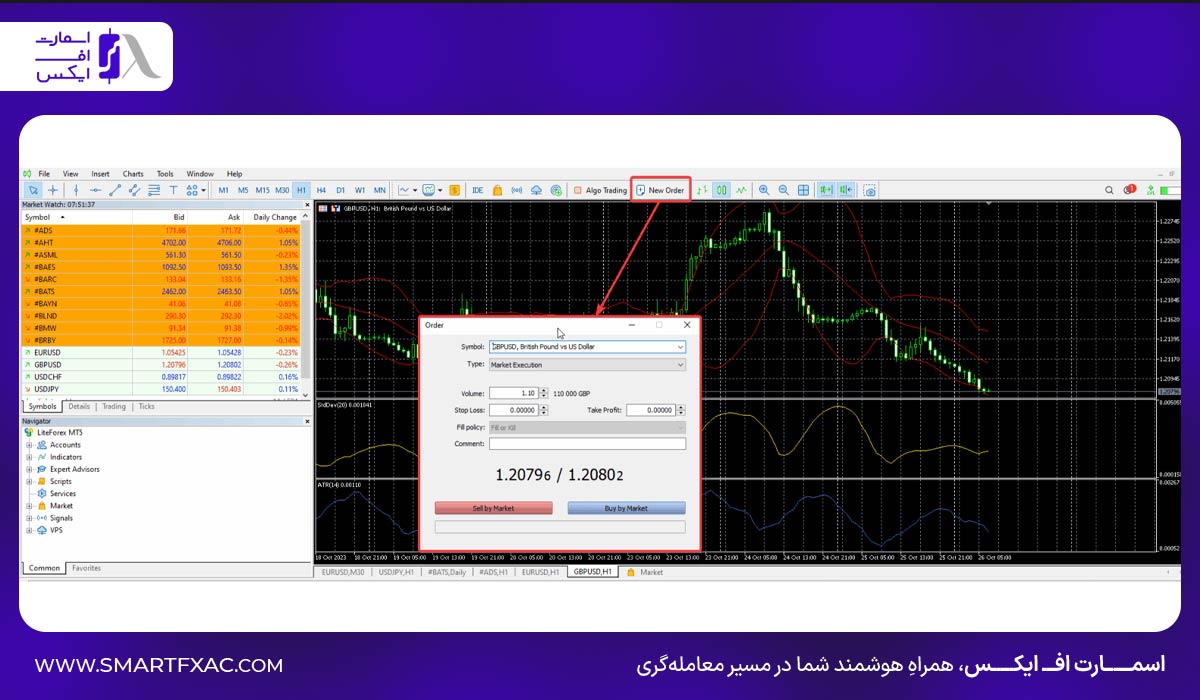1200x700 pixels.
Task: Open the Charts menu
Action: pos(133,174)
